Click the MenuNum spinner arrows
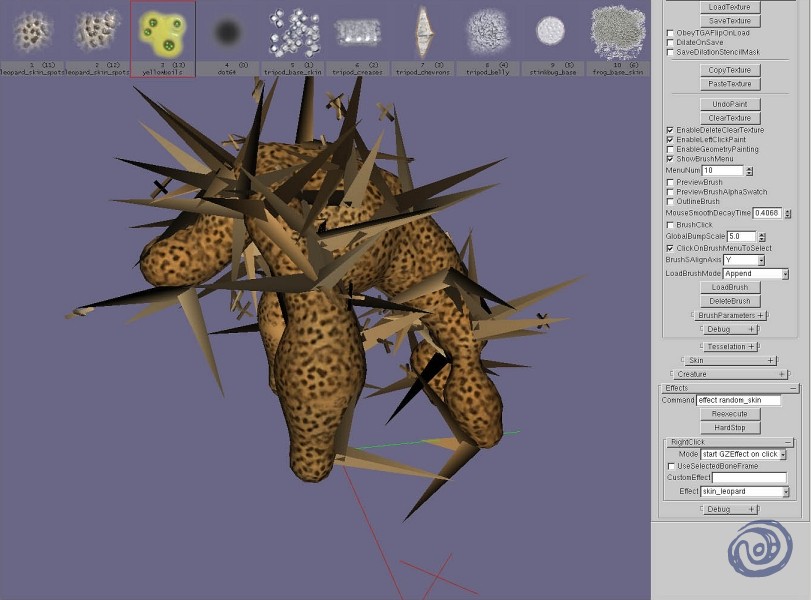Image resolution: width=811 pixels, height=600 pixels. click(x=749, y=171)
